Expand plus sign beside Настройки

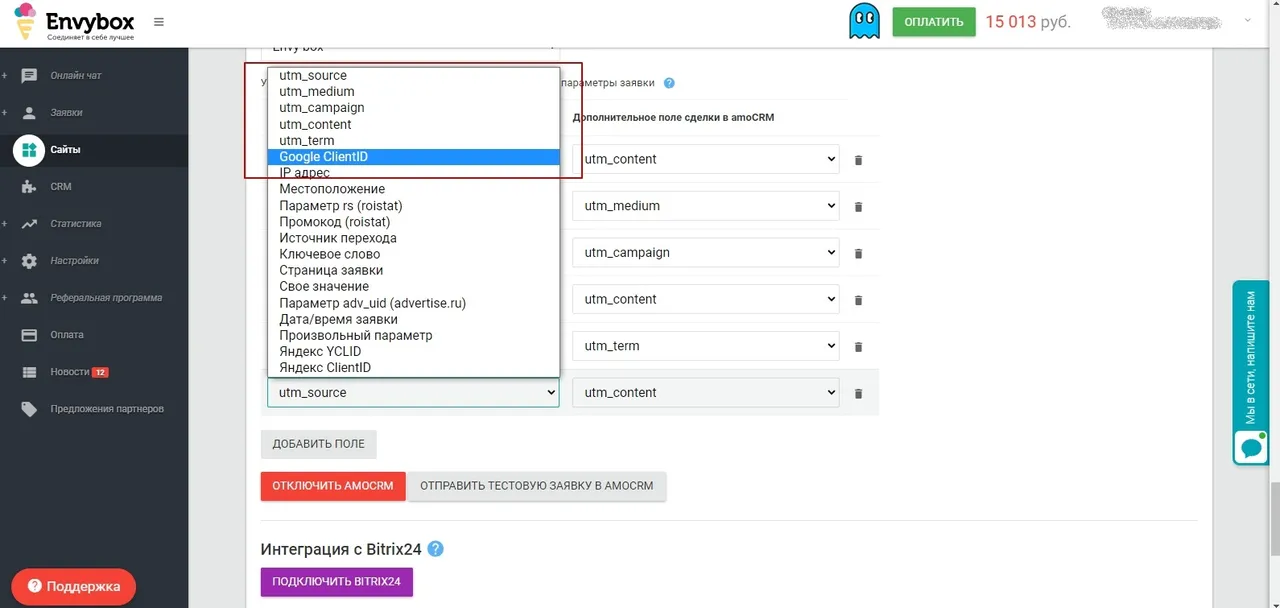[x=4, y=261]
